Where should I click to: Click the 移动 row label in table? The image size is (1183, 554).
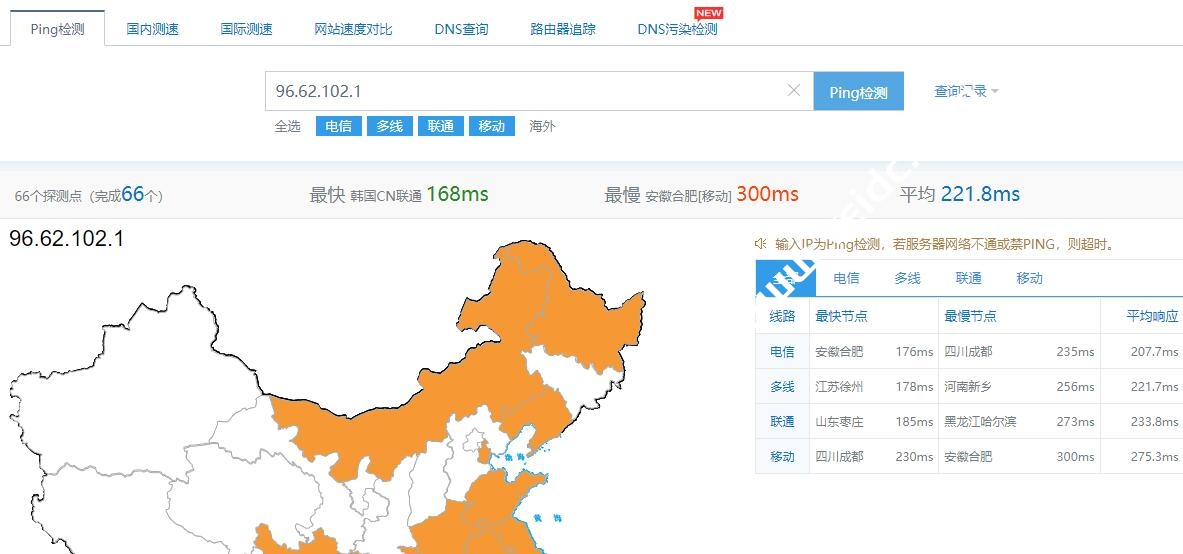coord(782,457)
